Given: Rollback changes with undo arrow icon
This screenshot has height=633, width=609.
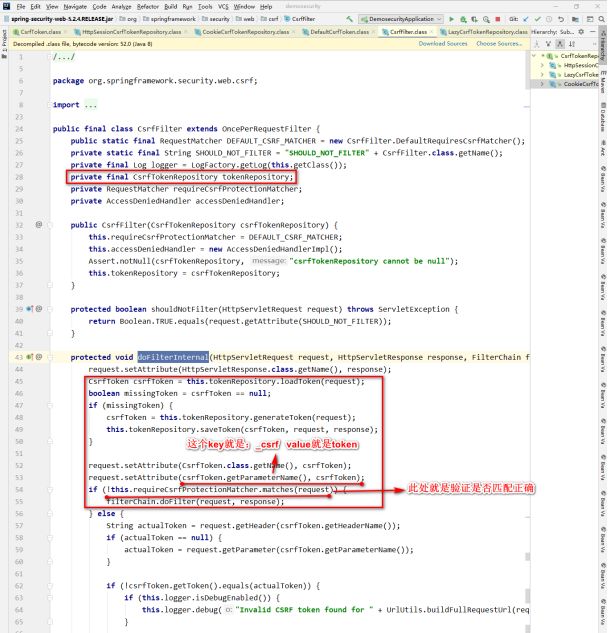Looking at the screenshot, I should pos(561,19).
